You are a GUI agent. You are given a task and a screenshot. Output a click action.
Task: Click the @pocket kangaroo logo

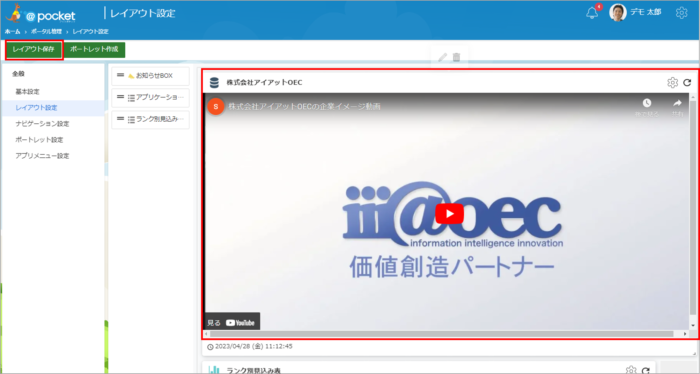pos(41,14)
